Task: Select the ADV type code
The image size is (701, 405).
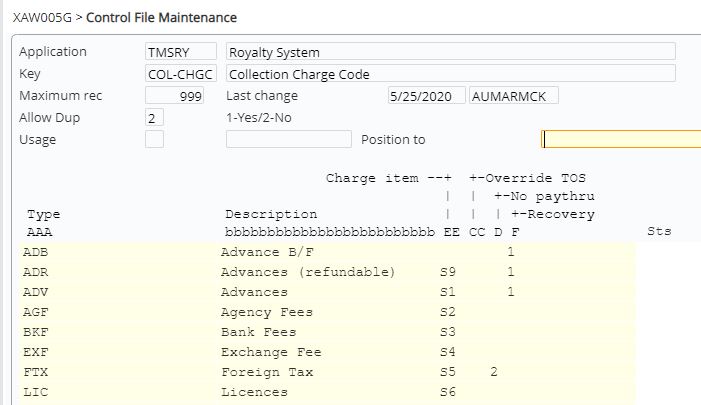Action: click(x=35, y=292)
